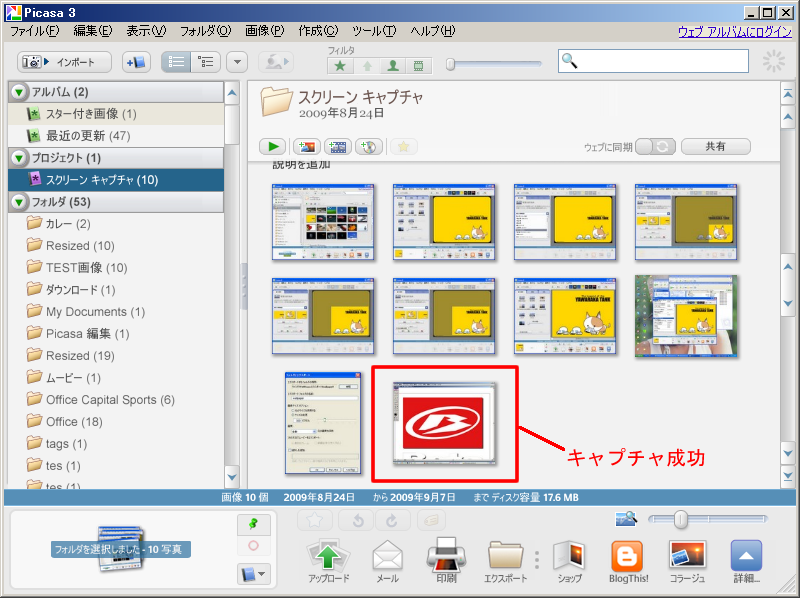The width and height of the screenshot is (800, 598).
Task: Click the folder list scroll-down arrow
Action: coord(232,478)
